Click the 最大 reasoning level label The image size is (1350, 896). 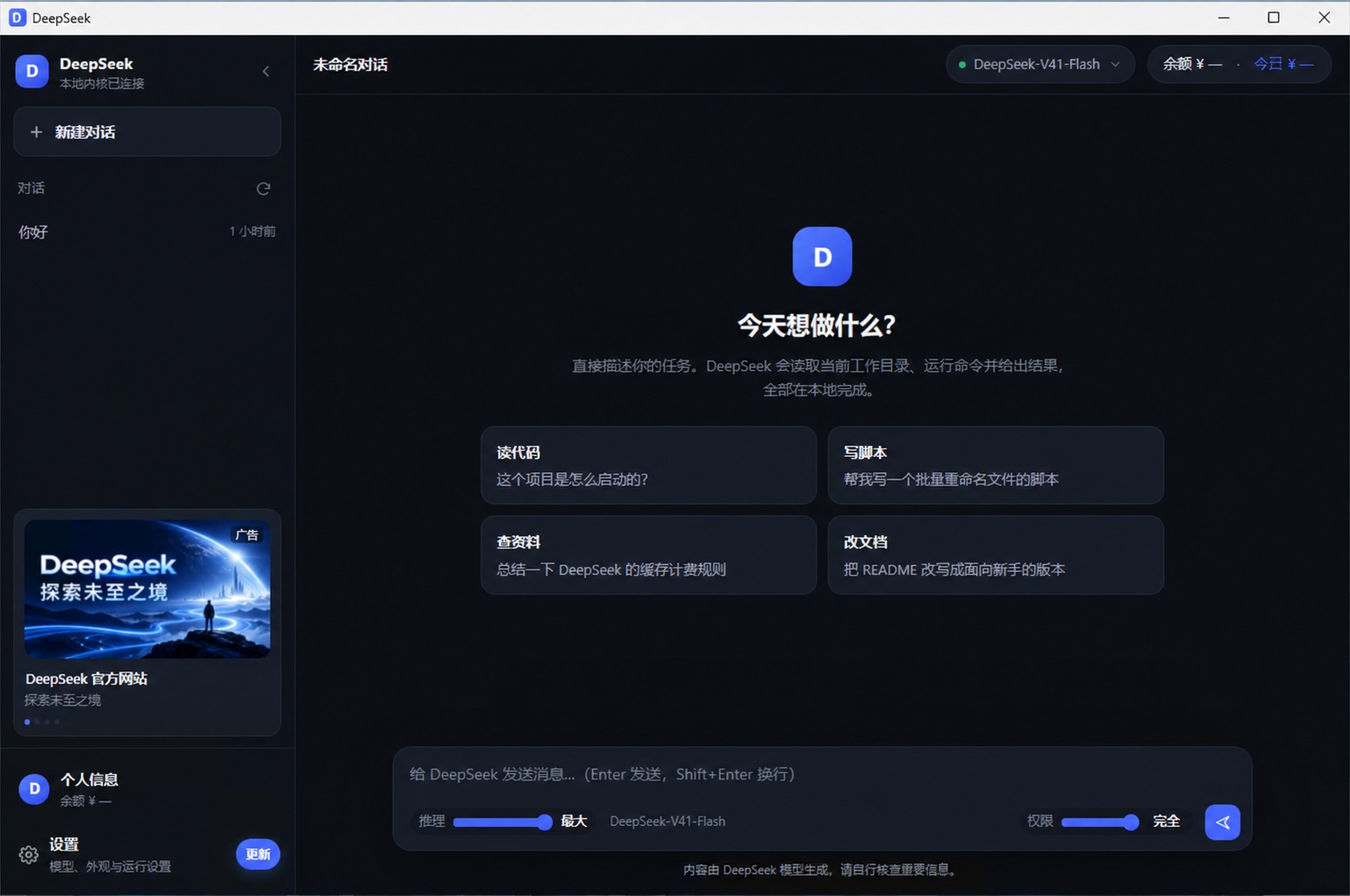[574, 821]
